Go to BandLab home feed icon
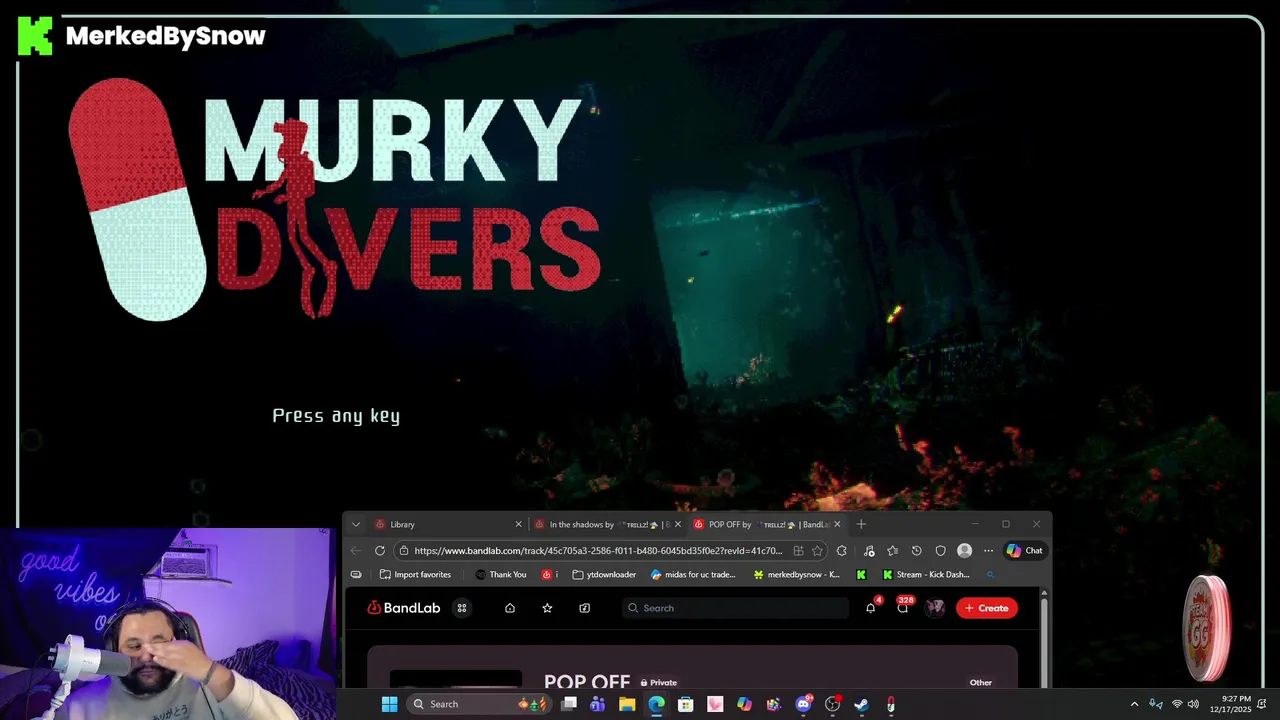 [510, 608]
